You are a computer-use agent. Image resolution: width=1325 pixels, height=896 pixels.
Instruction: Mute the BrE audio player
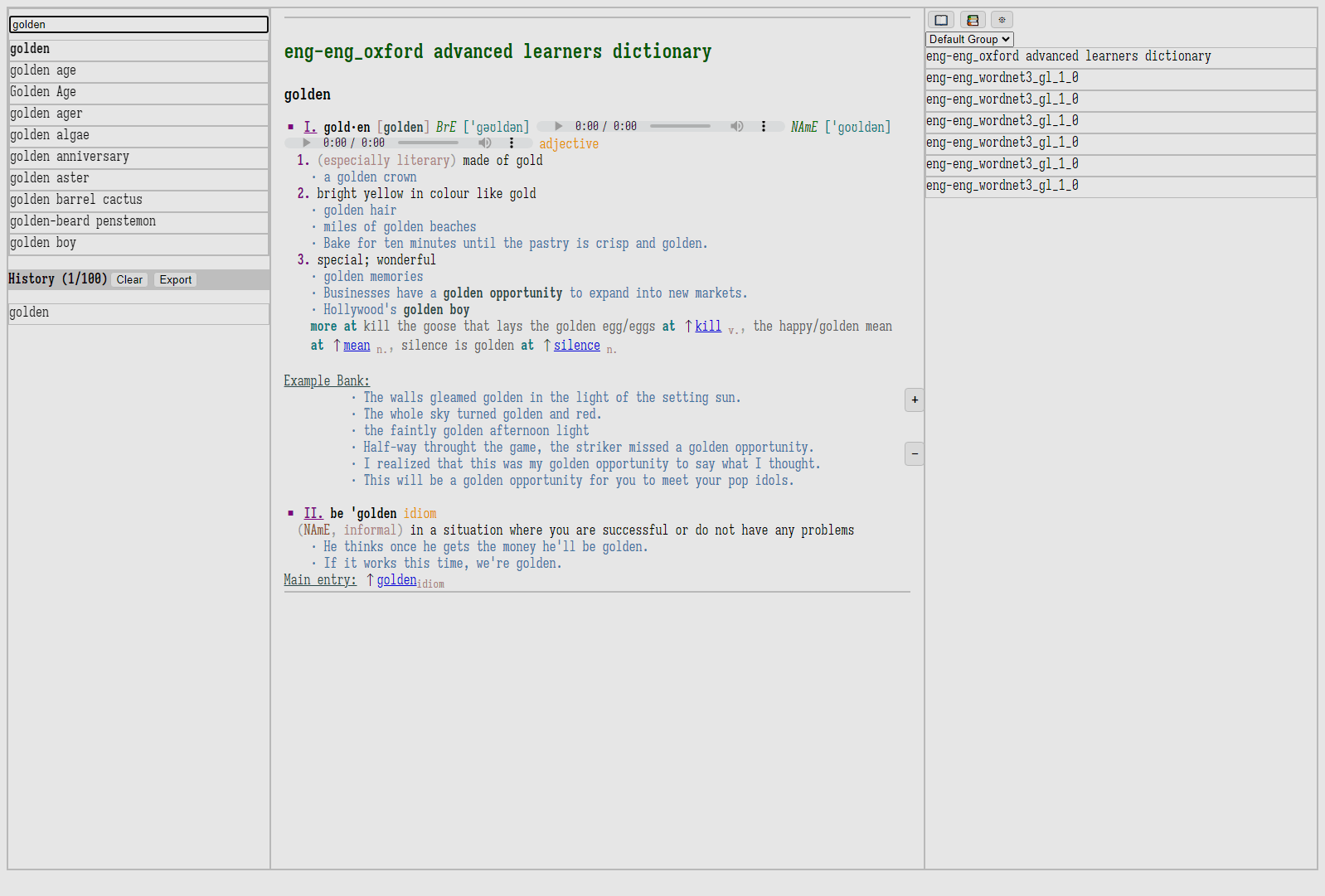736,126
